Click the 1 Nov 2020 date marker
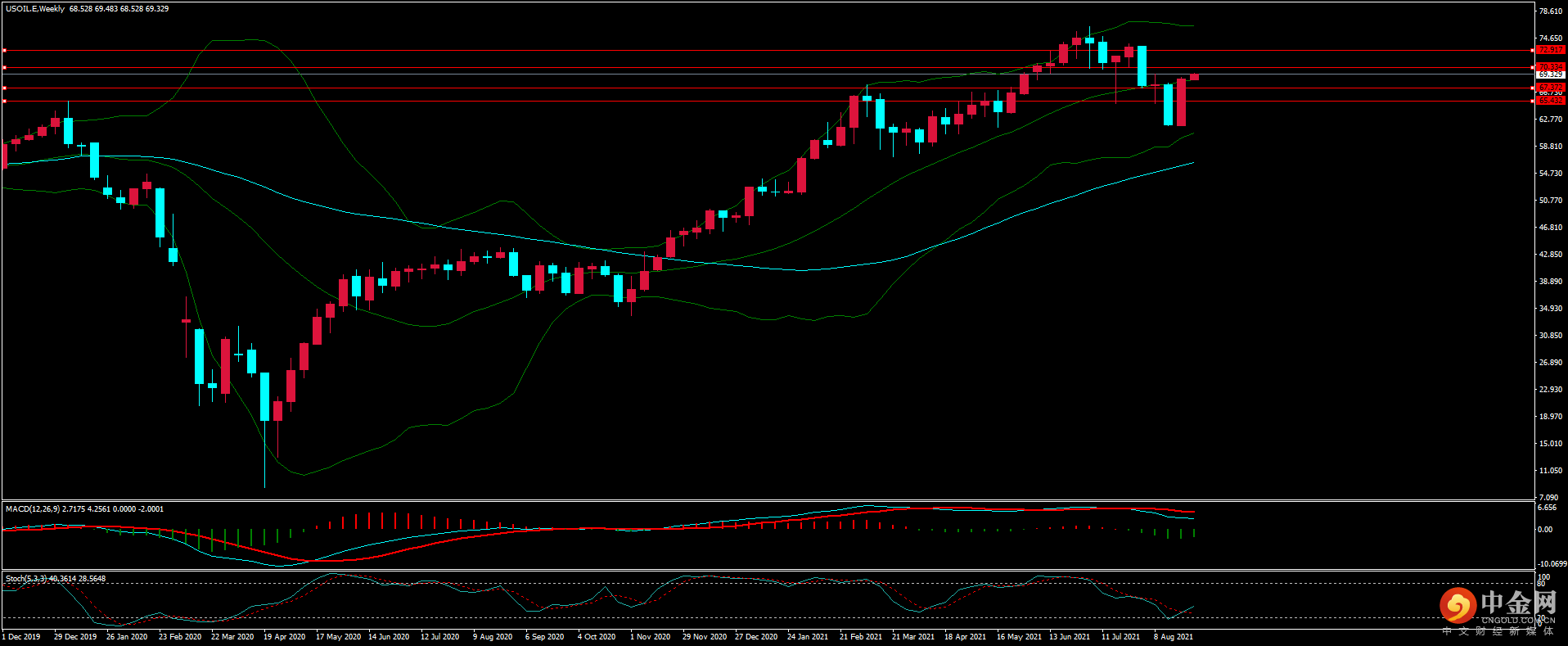Viewport: 1568px width, 646px height. [650, 637]
